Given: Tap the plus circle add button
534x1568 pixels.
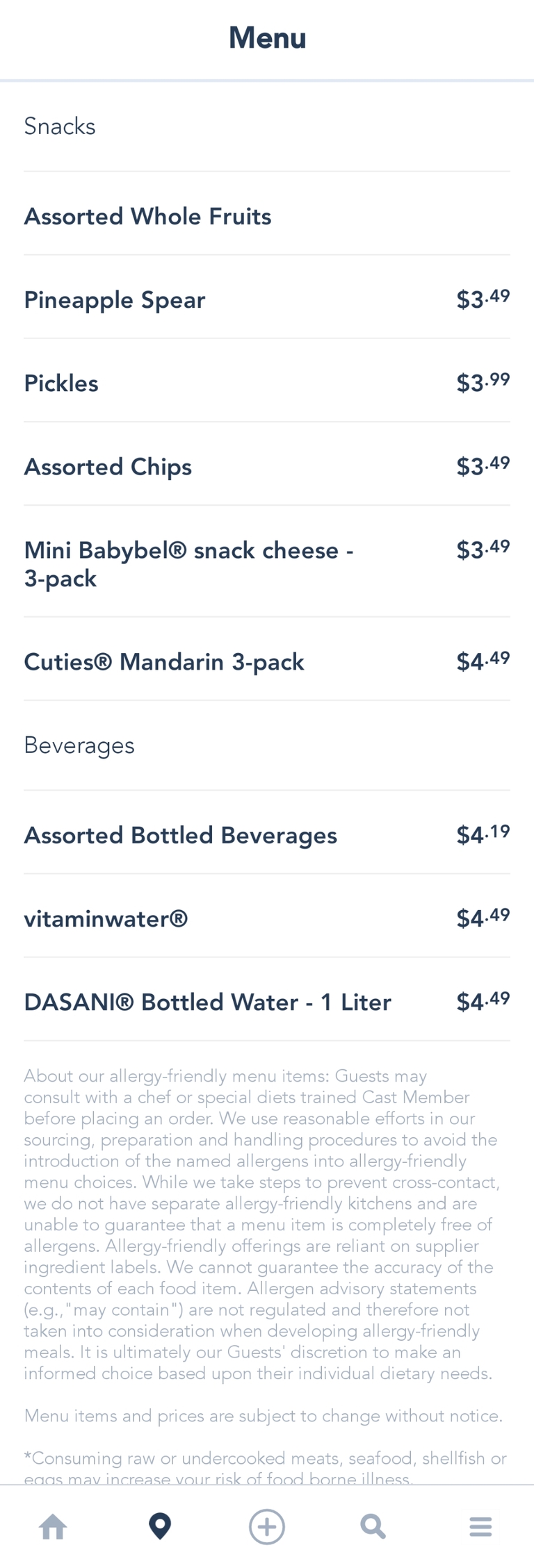Looking at the screenshot, I should [x=267, y=1526].
